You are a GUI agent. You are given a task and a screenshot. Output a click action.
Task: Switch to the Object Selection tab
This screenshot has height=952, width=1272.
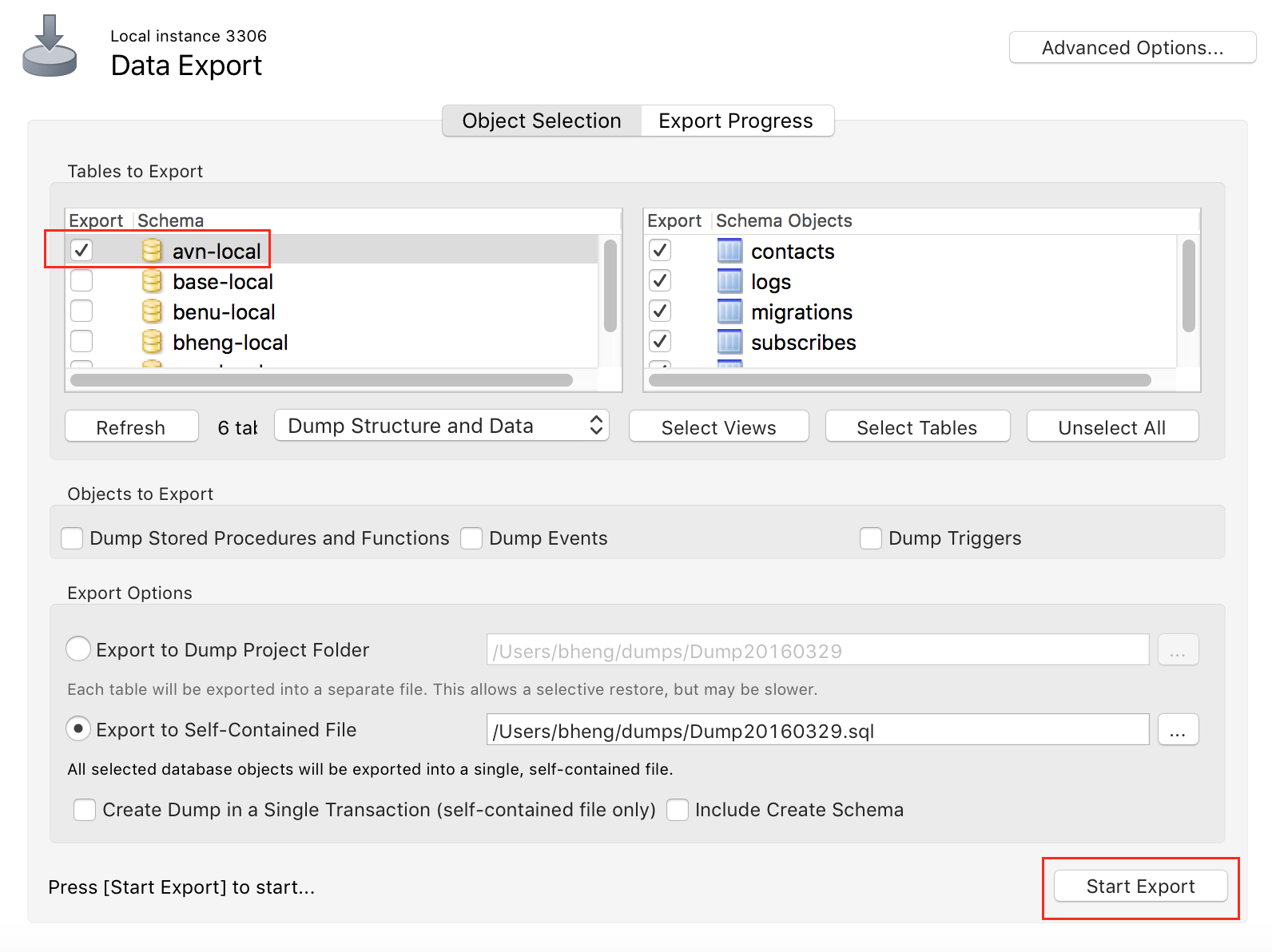pyautogui.click(x=542, y=121)
